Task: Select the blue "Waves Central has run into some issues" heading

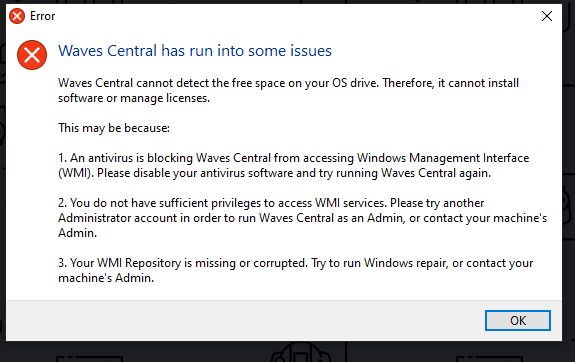Action: pos(195,51)
